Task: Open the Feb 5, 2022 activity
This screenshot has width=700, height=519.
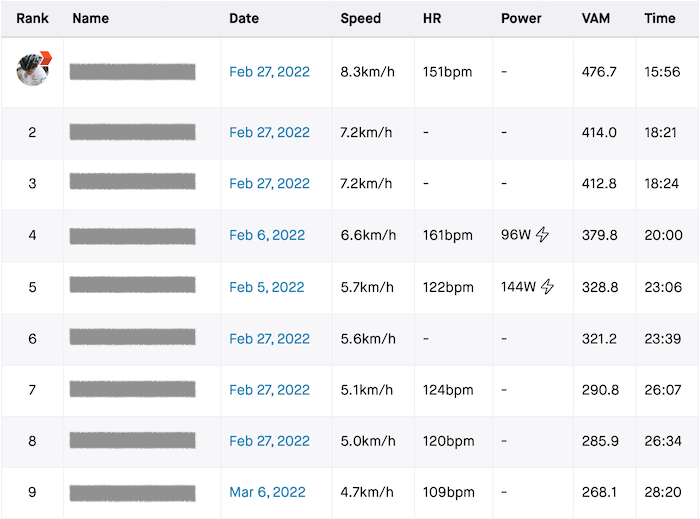Action: point(266,287)
